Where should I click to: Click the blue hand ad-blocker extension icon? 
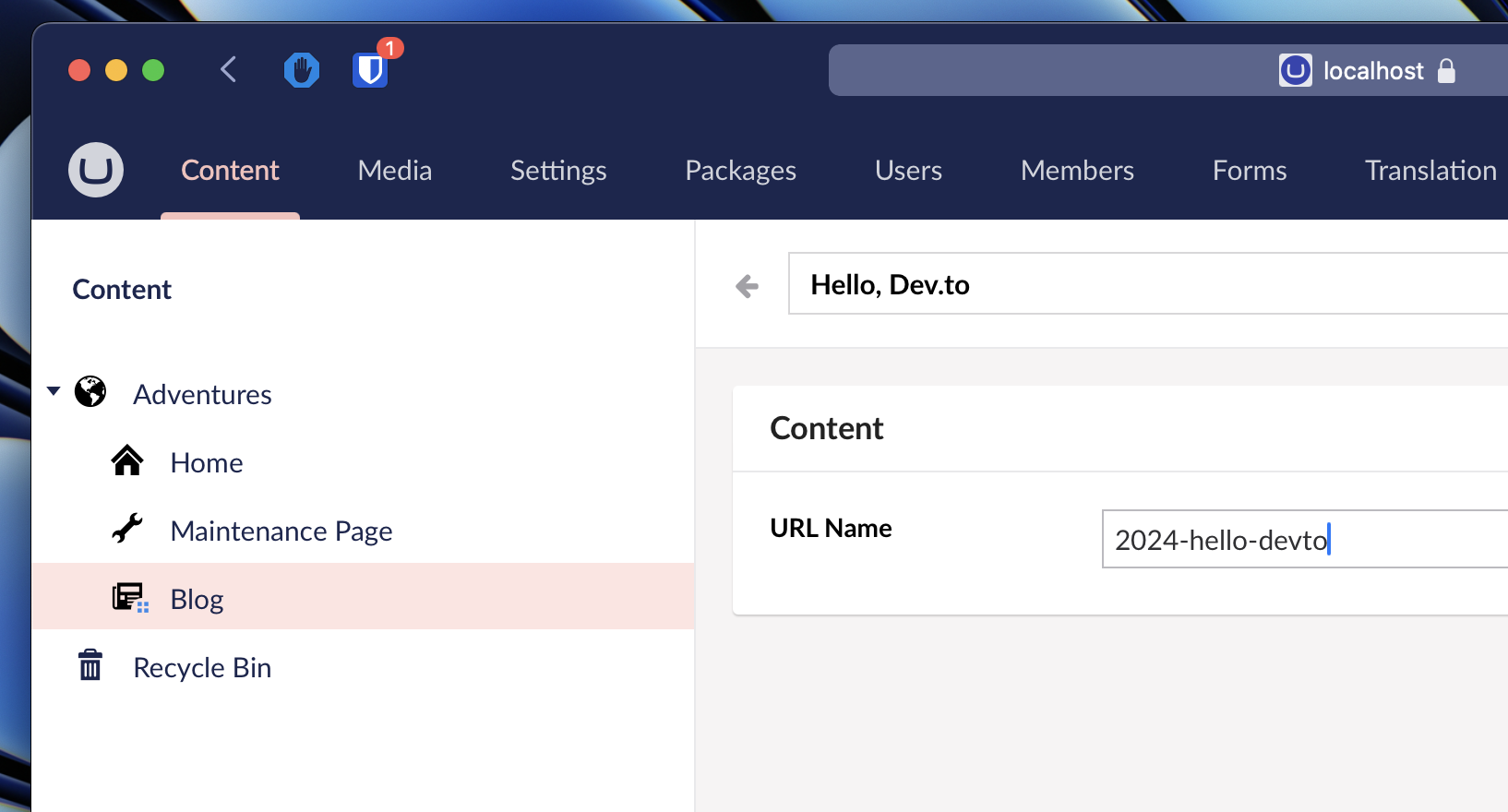tap(301, 70)
